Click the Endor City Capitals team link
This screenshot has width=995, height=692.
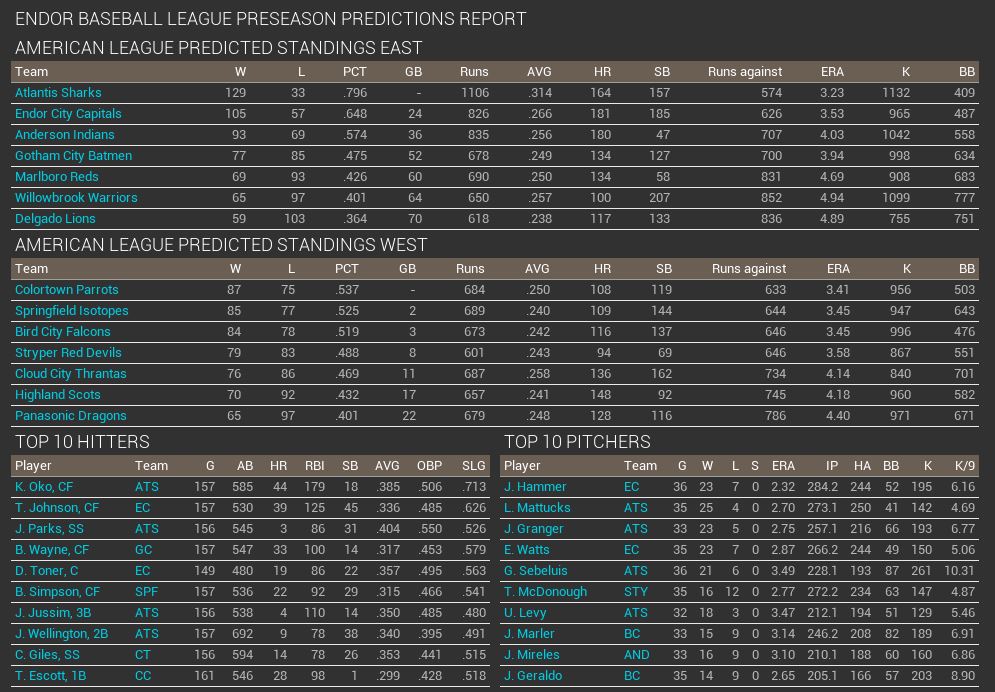pos(68,113)
